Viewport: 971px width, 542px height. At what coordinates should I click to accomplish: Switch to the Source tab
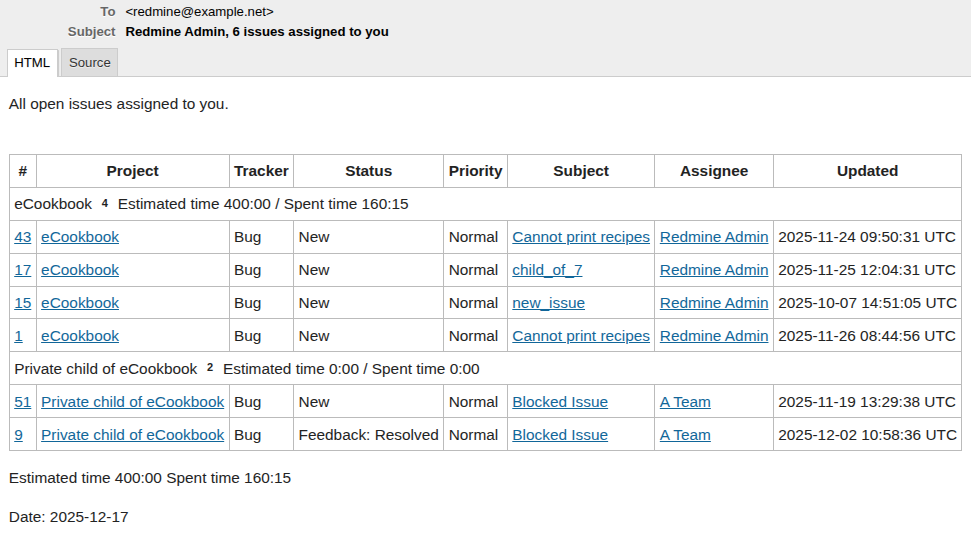[x=89, y=63]
